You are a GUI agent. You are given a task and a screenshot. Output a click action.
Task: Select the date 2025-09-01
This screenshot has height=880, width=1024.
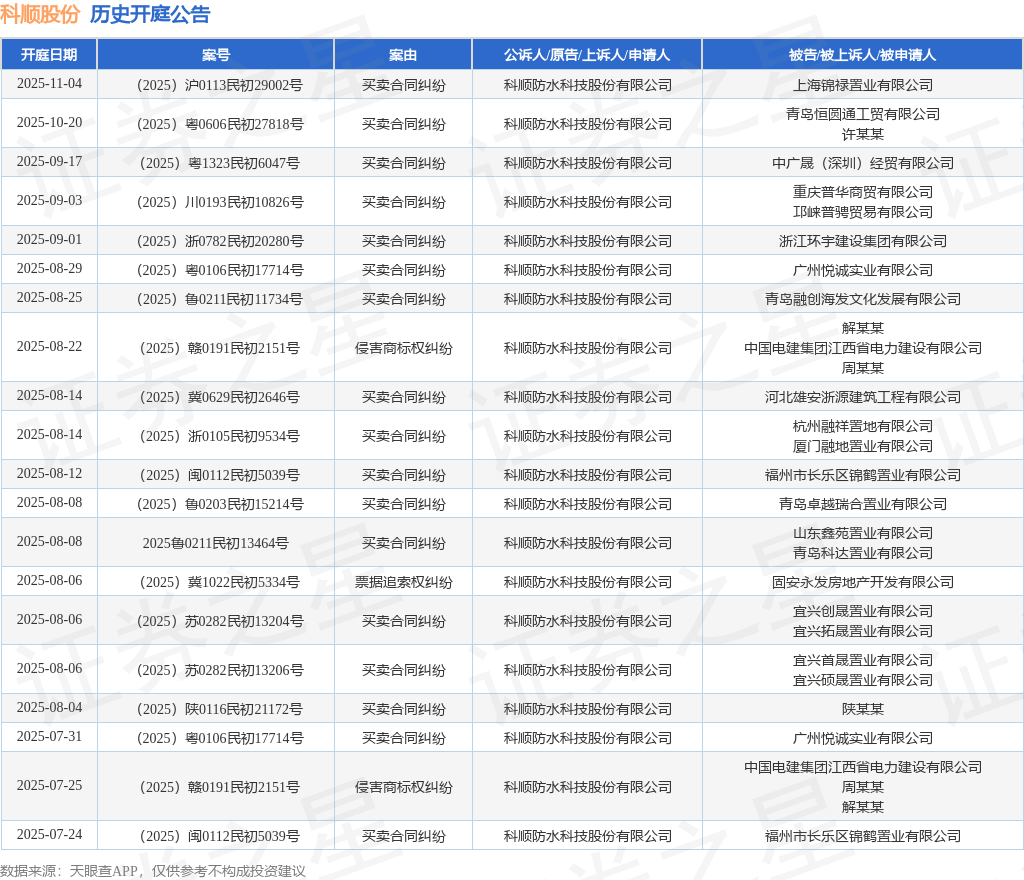[x=49, y=240]
